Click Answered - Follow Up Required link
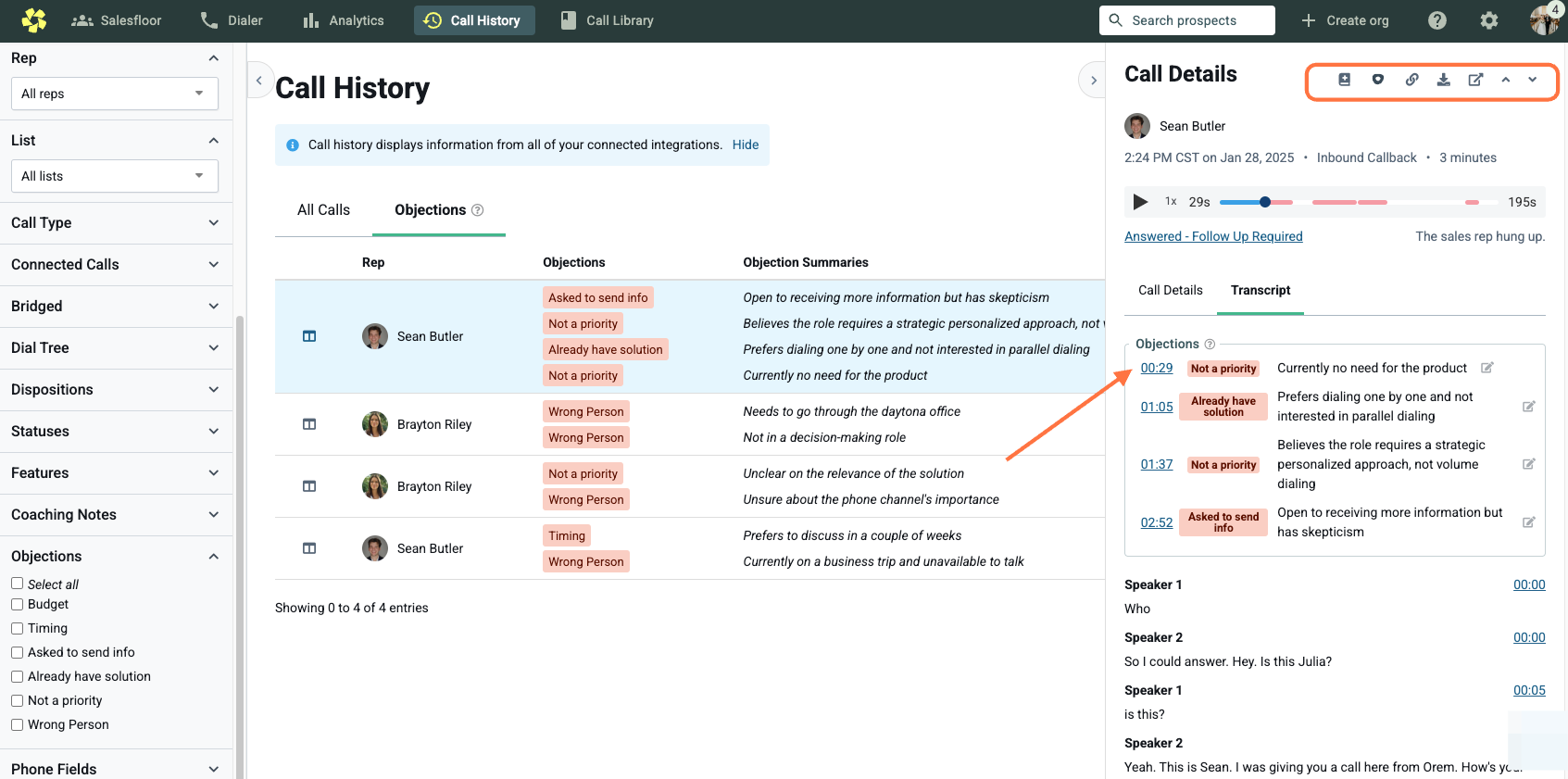This screenshot has width=1568, height=779. (x=1213, y=236)
